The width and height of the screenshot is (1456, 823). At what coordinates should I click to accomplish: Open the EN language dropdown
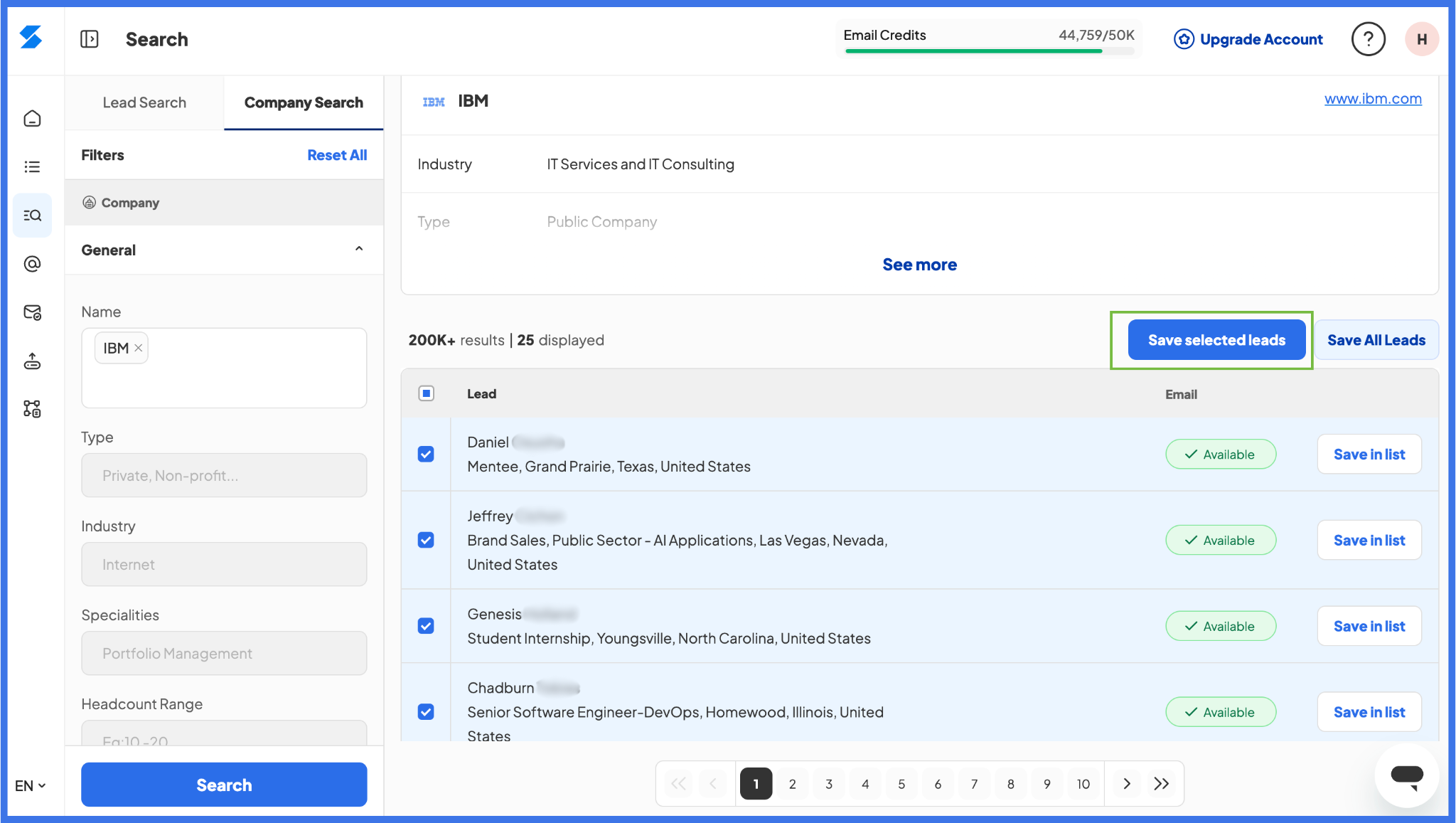(x=31, y=786)
